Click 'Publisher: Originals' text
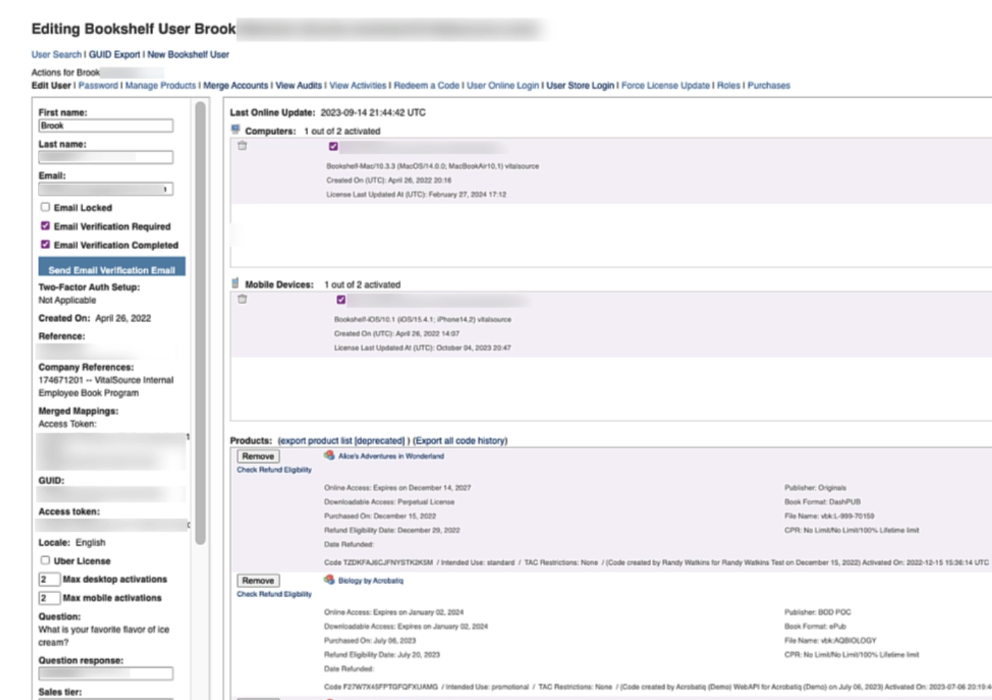992x700 pixels. coord(815,488)
